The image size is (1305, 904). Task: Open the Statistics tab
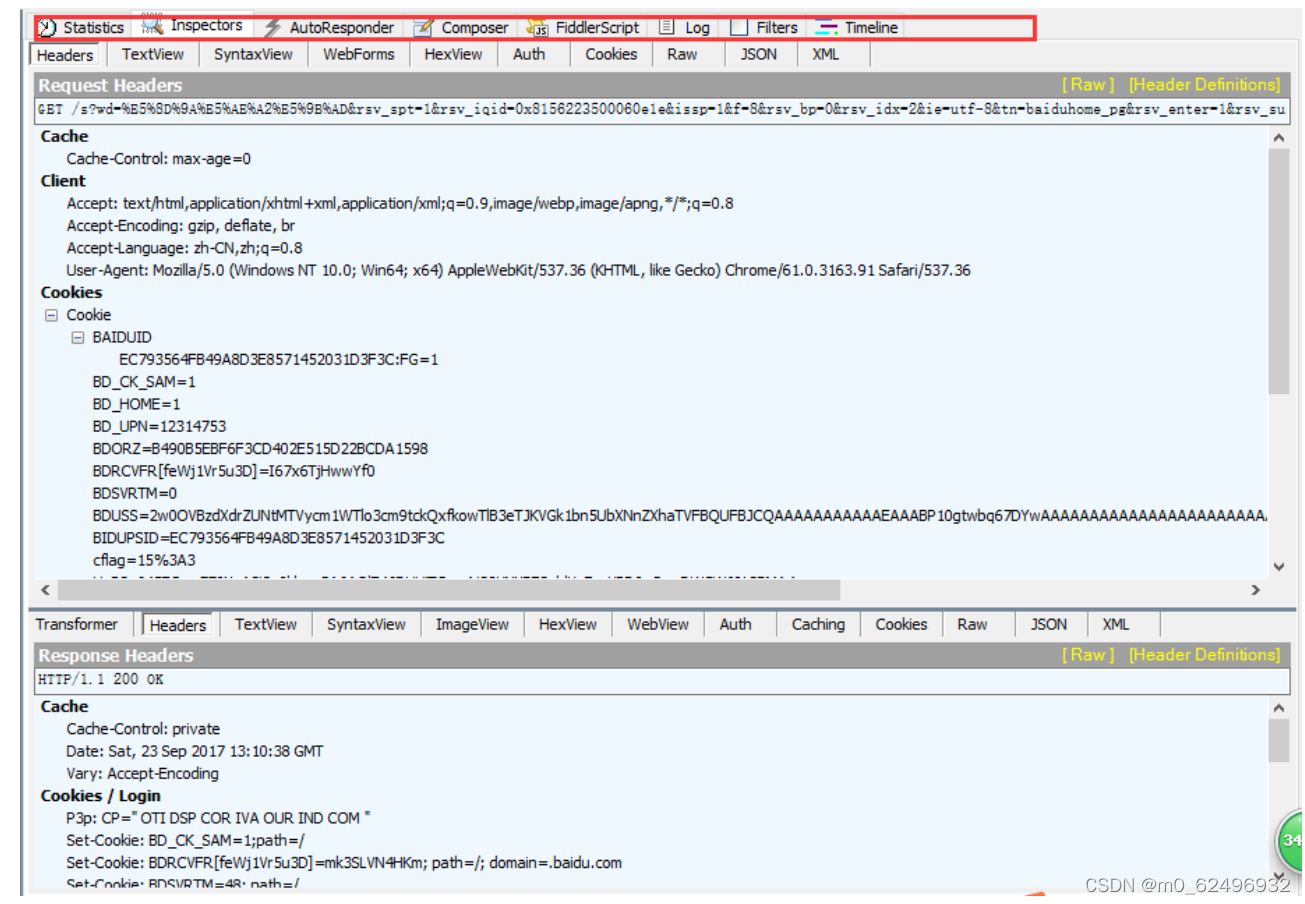(81, 28)
